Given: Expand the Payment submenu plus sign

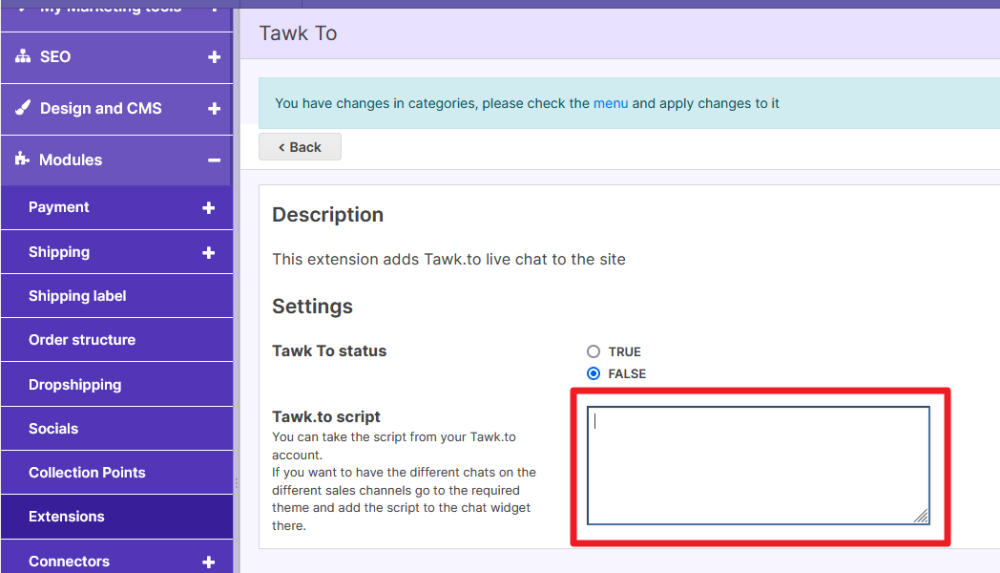Looking at the screenshot, I should point(209,207).
